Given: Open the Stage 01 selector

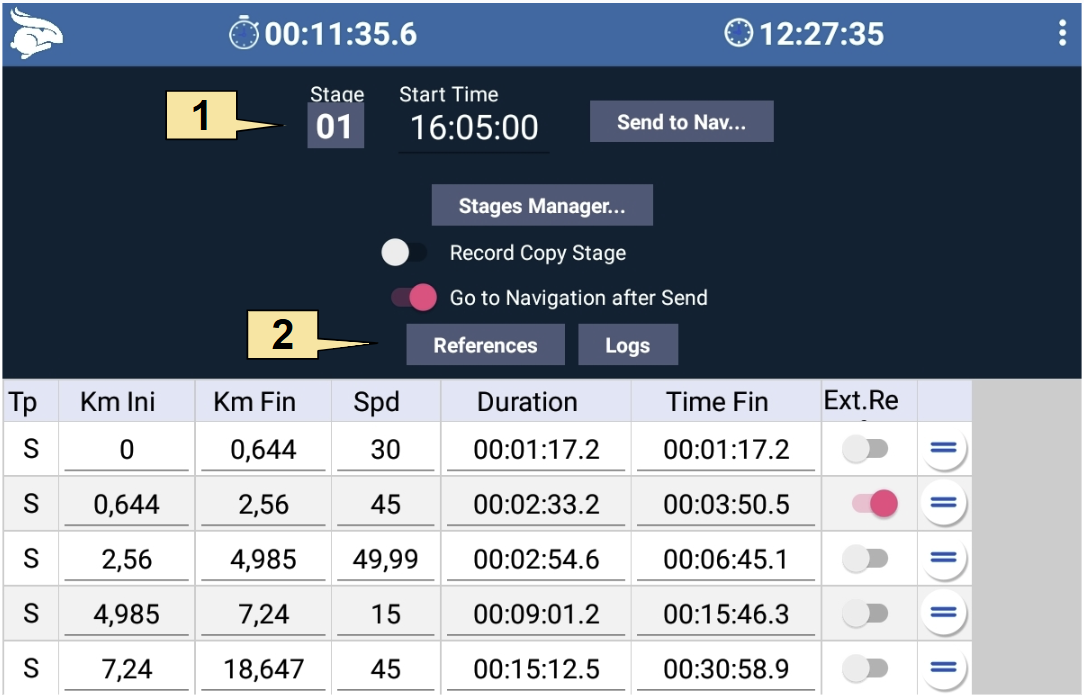Looking at the screenshot, I should click(x=335, y=128).
